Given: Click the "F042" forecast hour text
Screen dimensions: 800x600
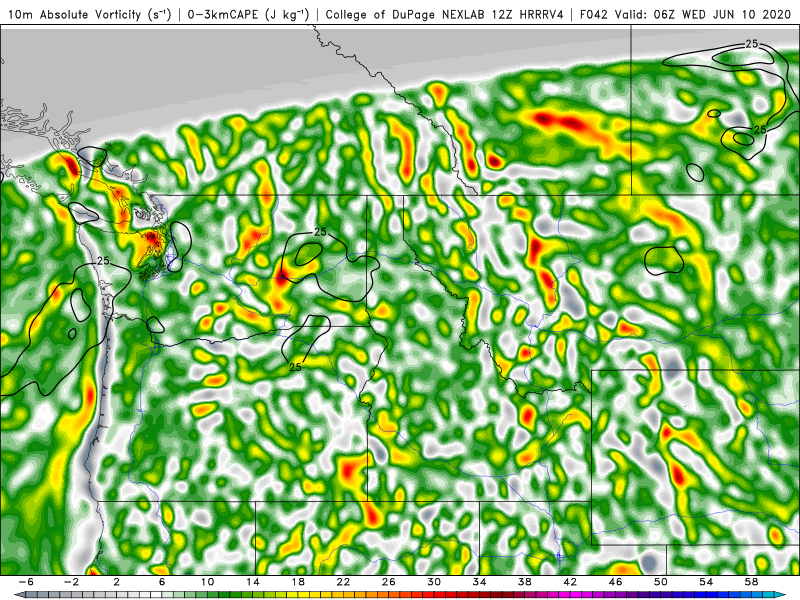Looking at the screenshot, I should (x=594, y=14).
